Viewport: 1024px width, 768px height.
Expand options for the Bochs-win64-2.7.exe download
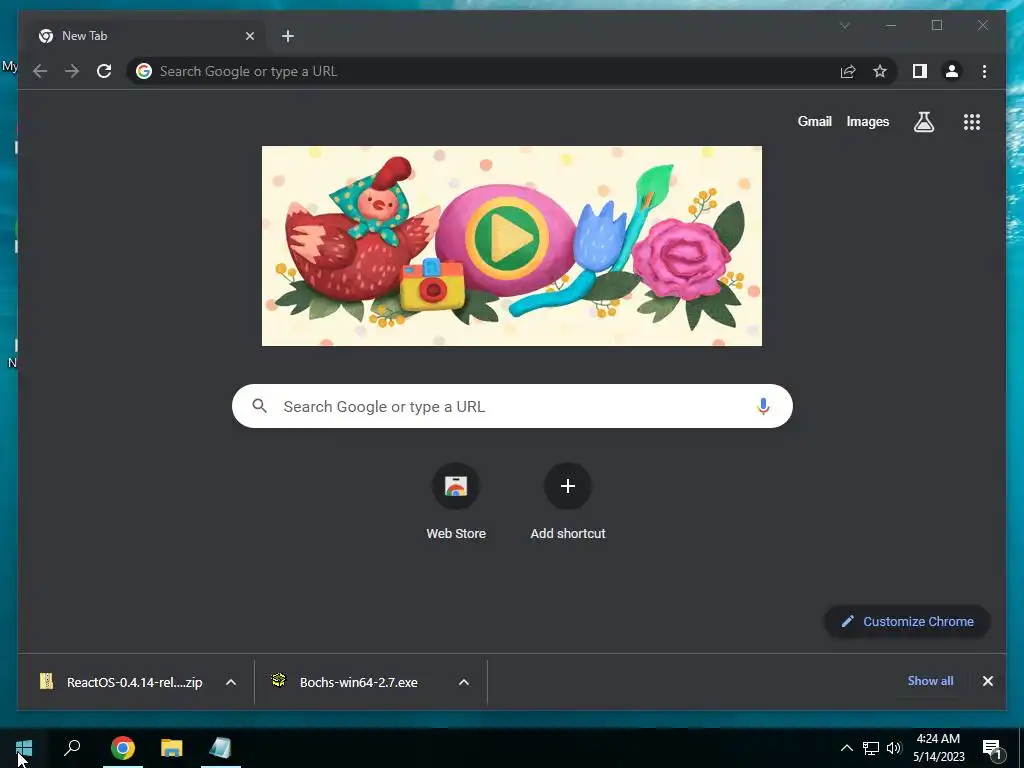[464, 682]
